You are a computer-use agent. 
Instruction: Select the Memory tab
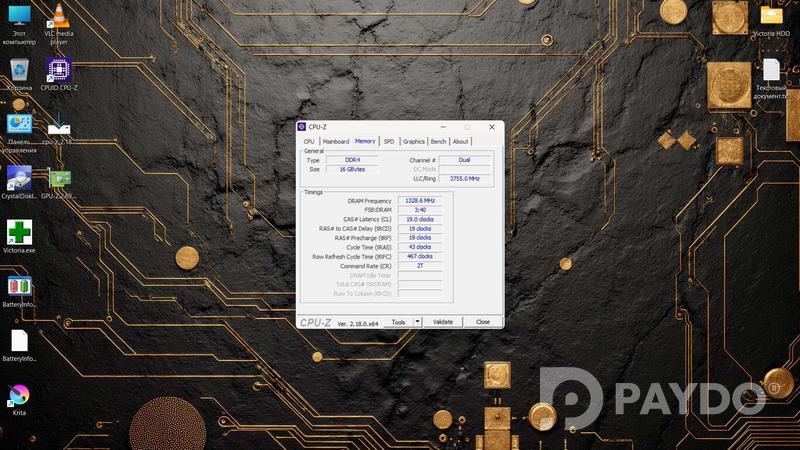[x=365, y=141]
